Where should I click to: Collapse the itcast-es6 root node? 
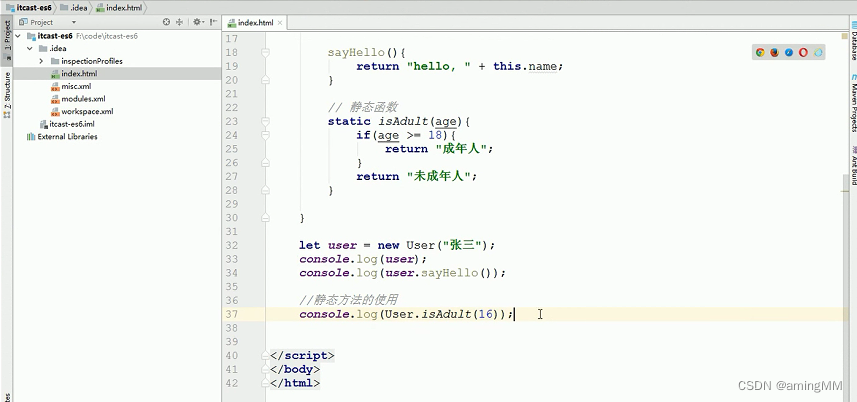tap(18, 36)
